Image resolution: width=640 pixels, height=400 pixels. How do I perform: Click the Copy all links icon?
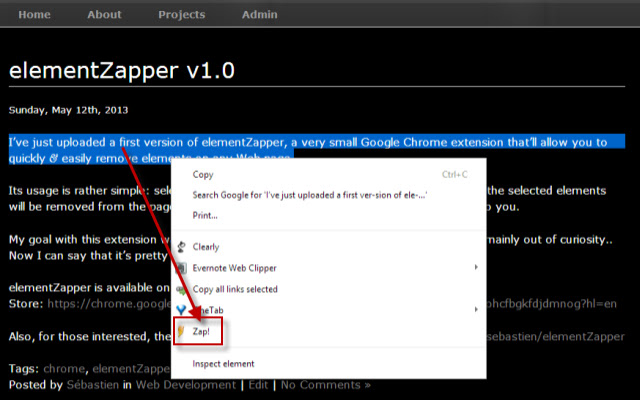[x=181, y=289]
